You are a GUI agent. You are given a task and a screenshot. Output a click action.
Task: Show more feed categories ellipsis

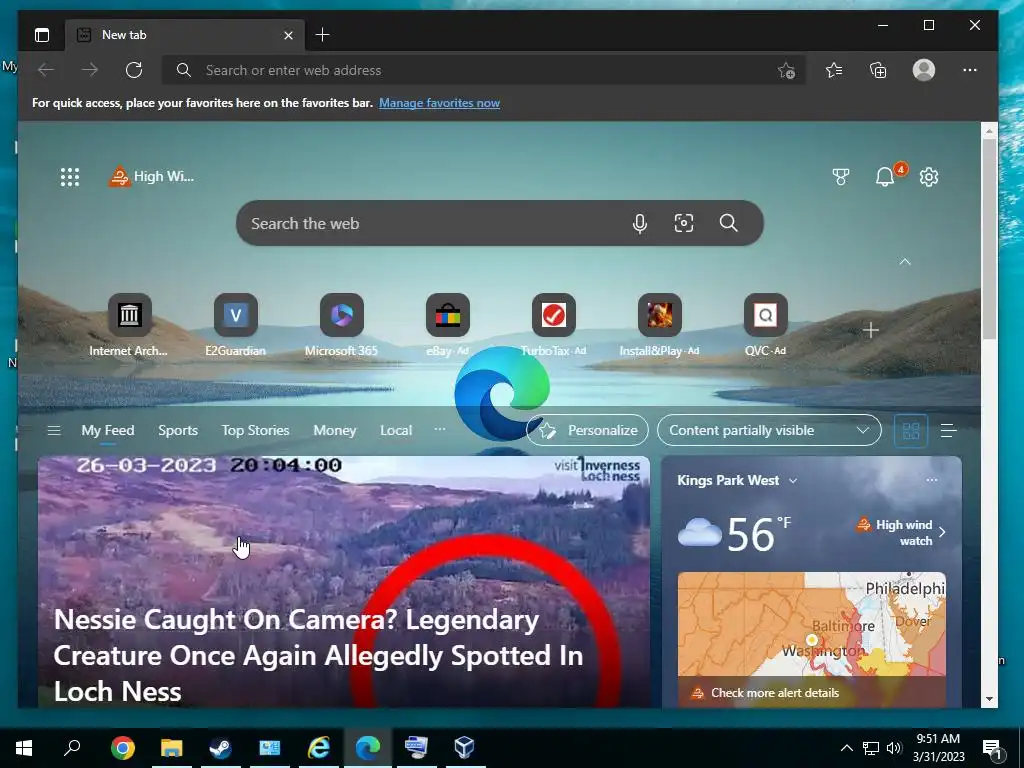(440, 429)
